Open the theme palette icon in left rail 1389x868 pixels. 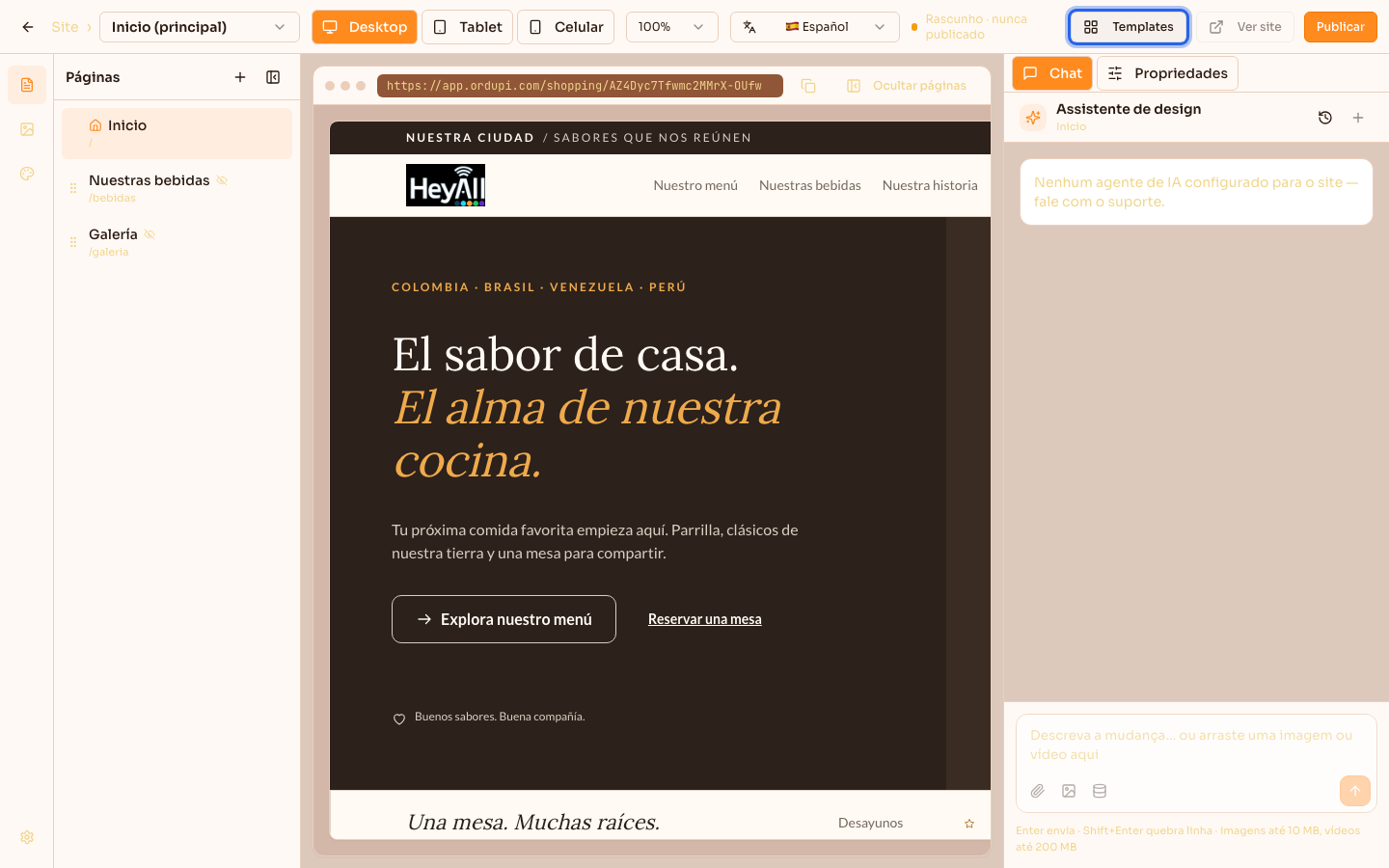27,174
